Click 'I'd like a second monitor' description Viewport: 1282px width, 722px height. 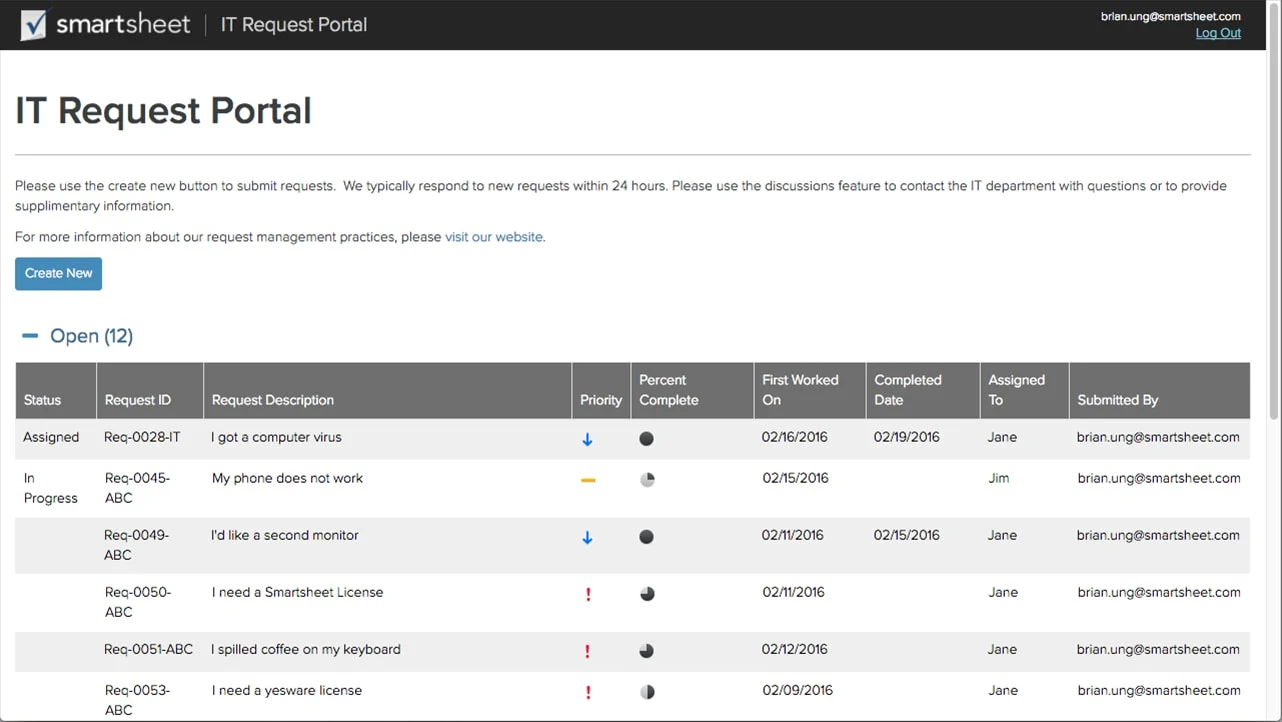pos(285,535)
